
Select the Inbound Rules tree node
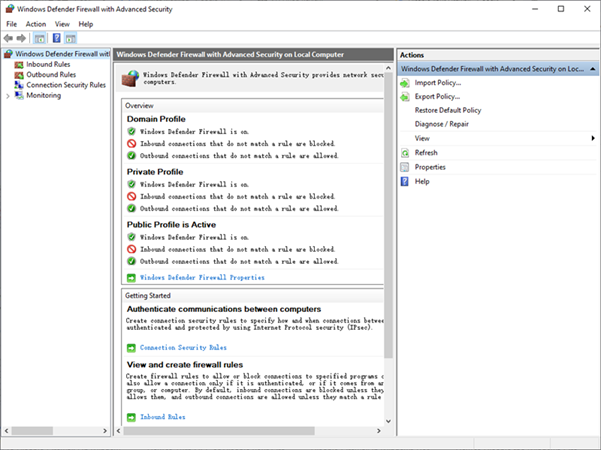point(47,64)
